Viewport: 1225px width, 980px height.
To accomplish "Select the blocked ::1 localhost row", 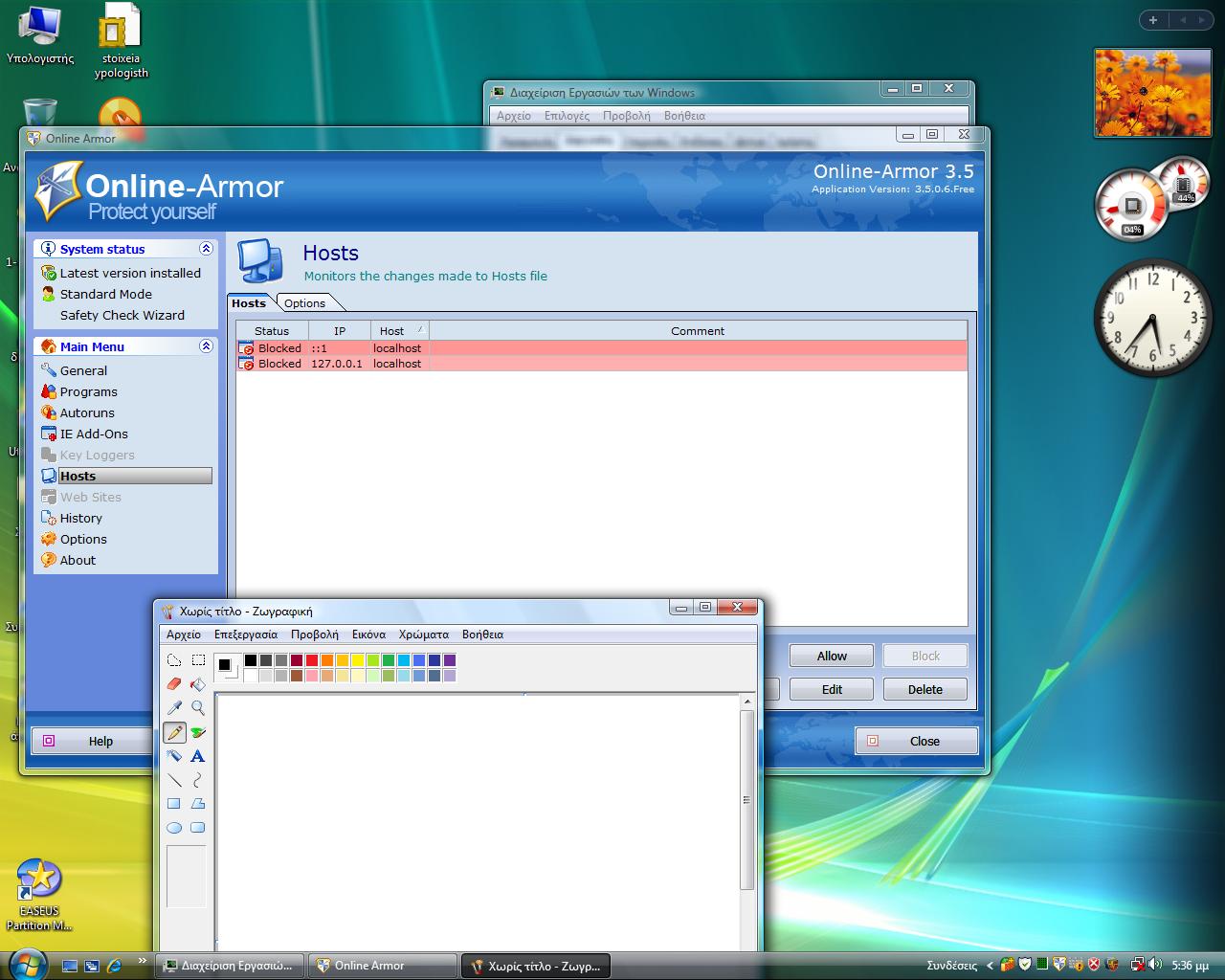I will (602, 348).
